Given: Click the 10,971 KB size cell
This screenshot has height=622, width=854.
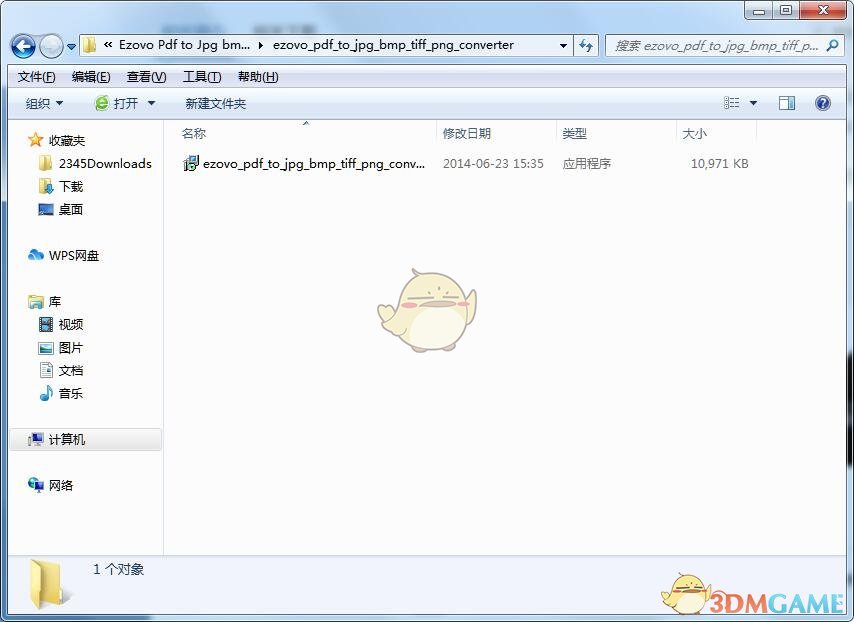Looking at the screenshot, I should (719, 163).
